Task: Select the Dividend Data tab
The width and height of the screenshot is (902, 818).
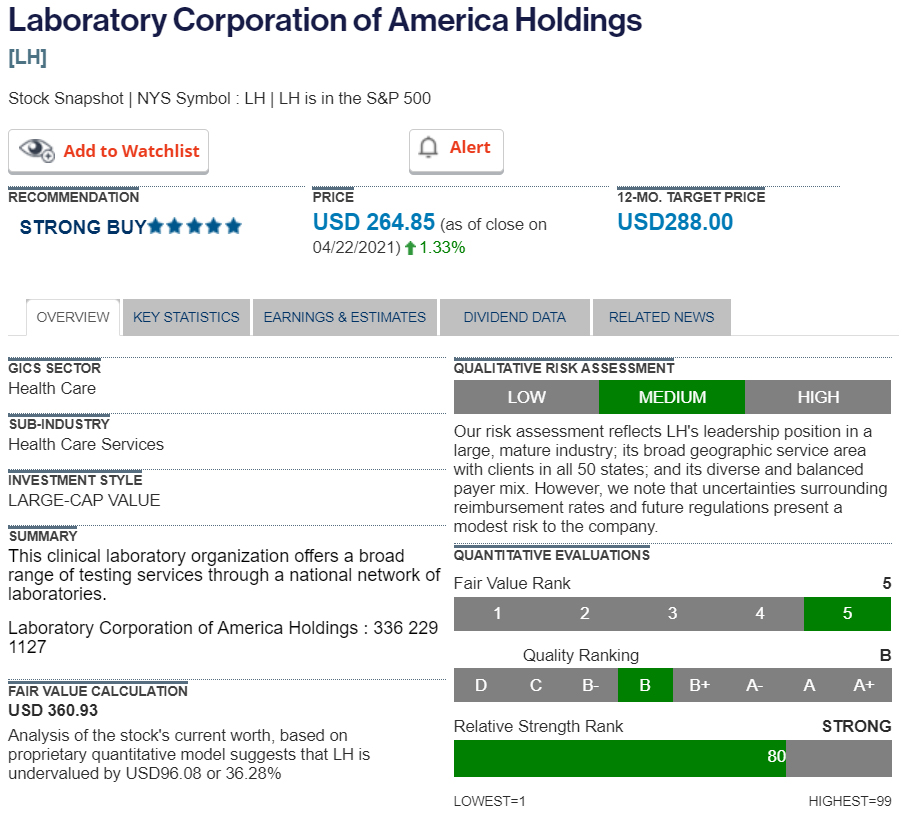Action: coord(514,317)
